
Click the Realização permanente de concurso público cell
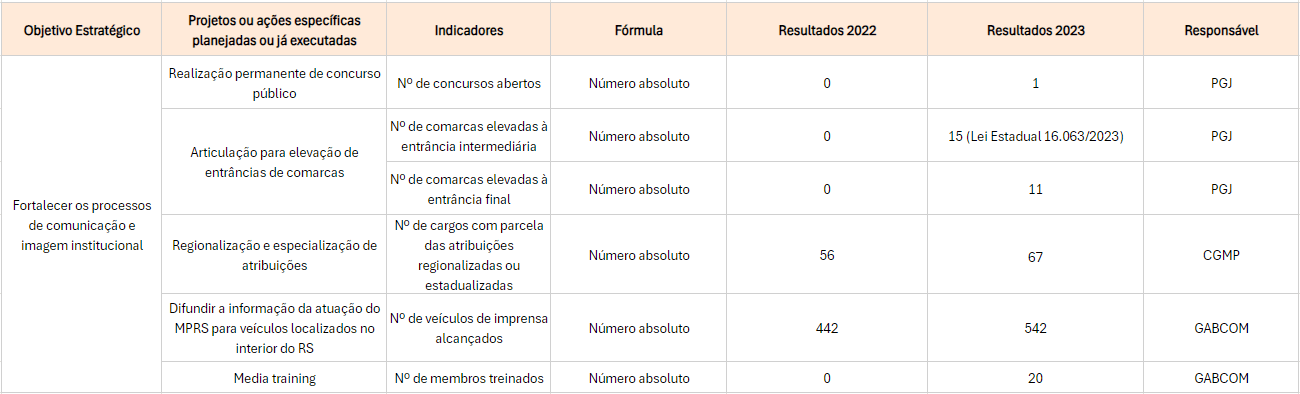coord(273,83)
